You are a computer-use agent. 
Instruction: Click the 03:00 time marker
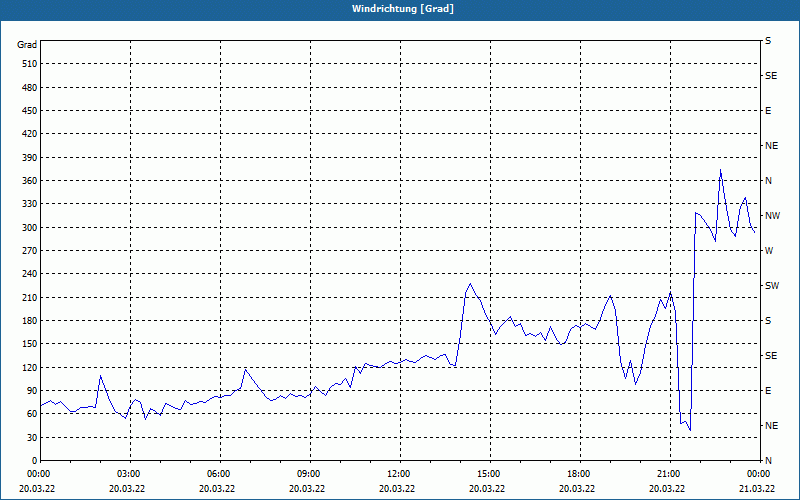(x=129, y=473)
